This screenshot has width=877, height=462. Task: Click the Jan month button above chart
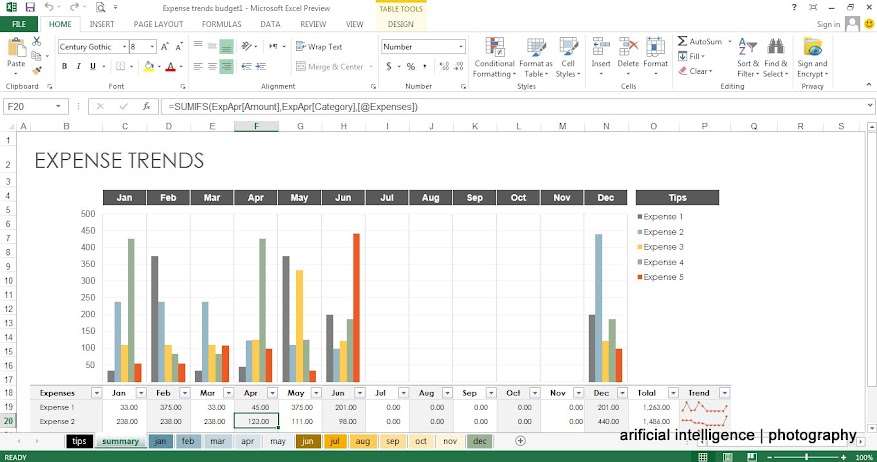click(x=124, y=197)
